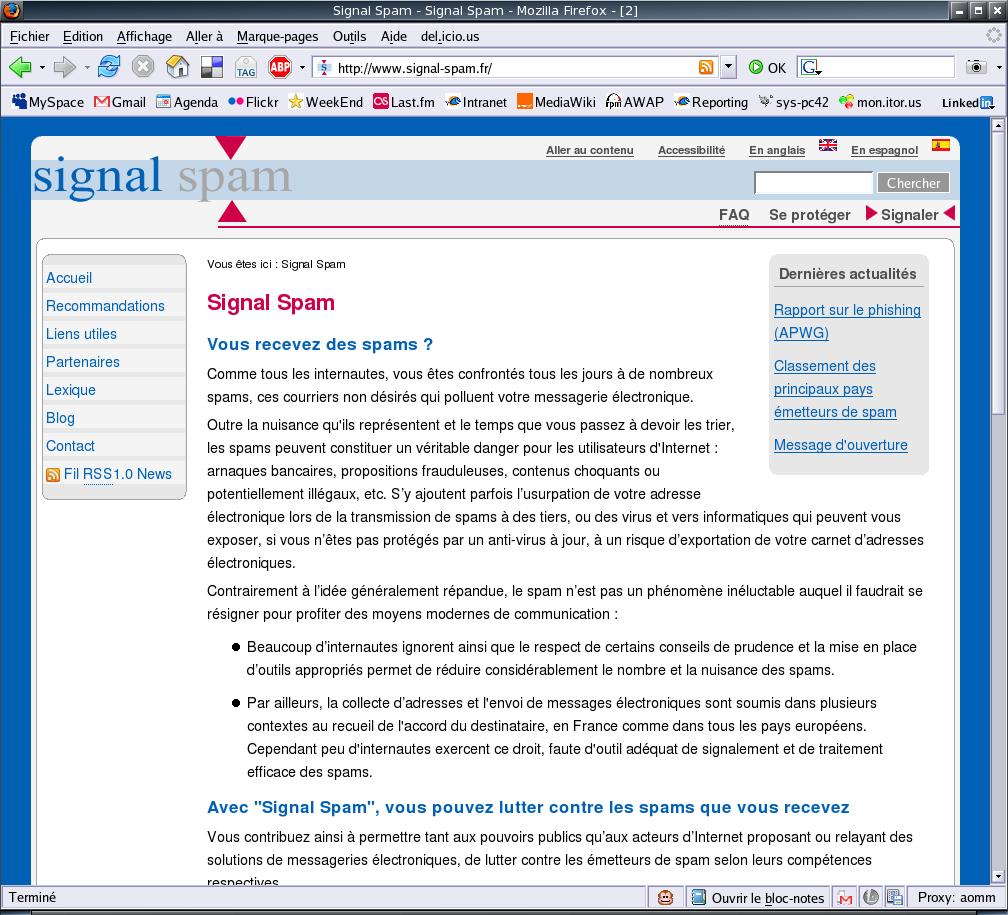Click the grey forward arrow button

tap(64, 67)
